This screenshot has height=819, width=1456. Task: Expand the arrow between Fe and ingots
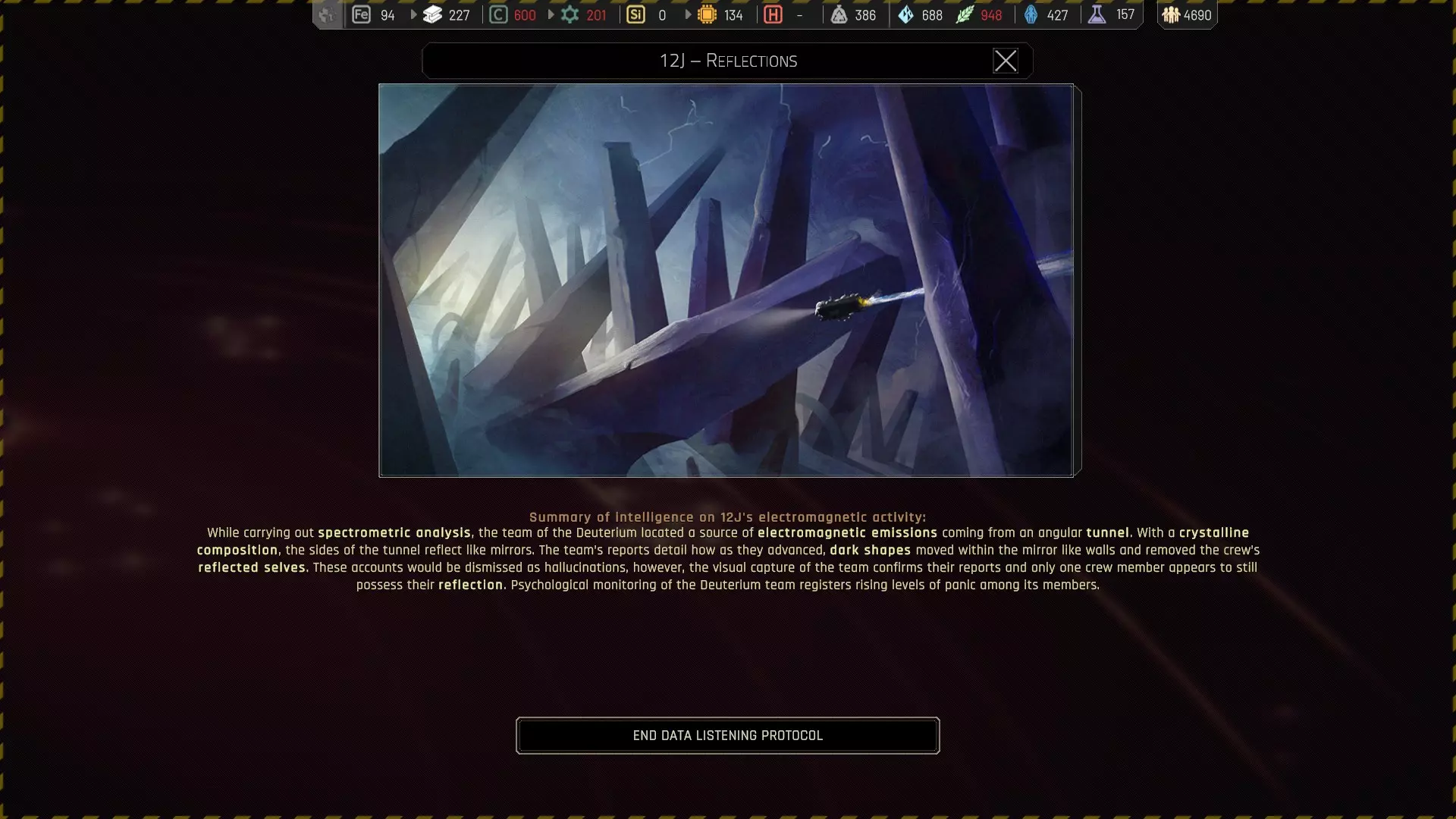pyautogui.click(x=413, y=14)
